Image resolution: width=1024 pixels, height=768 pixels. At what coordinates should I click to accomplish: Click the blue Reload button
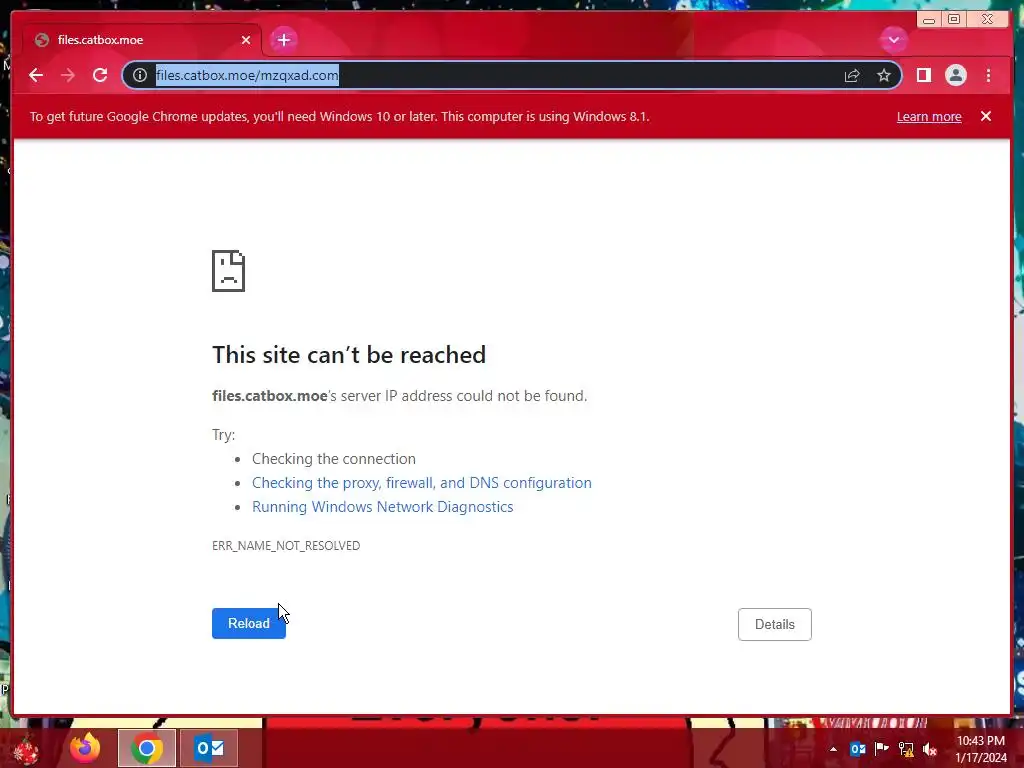pyautogui.click(x=249, y=624)
